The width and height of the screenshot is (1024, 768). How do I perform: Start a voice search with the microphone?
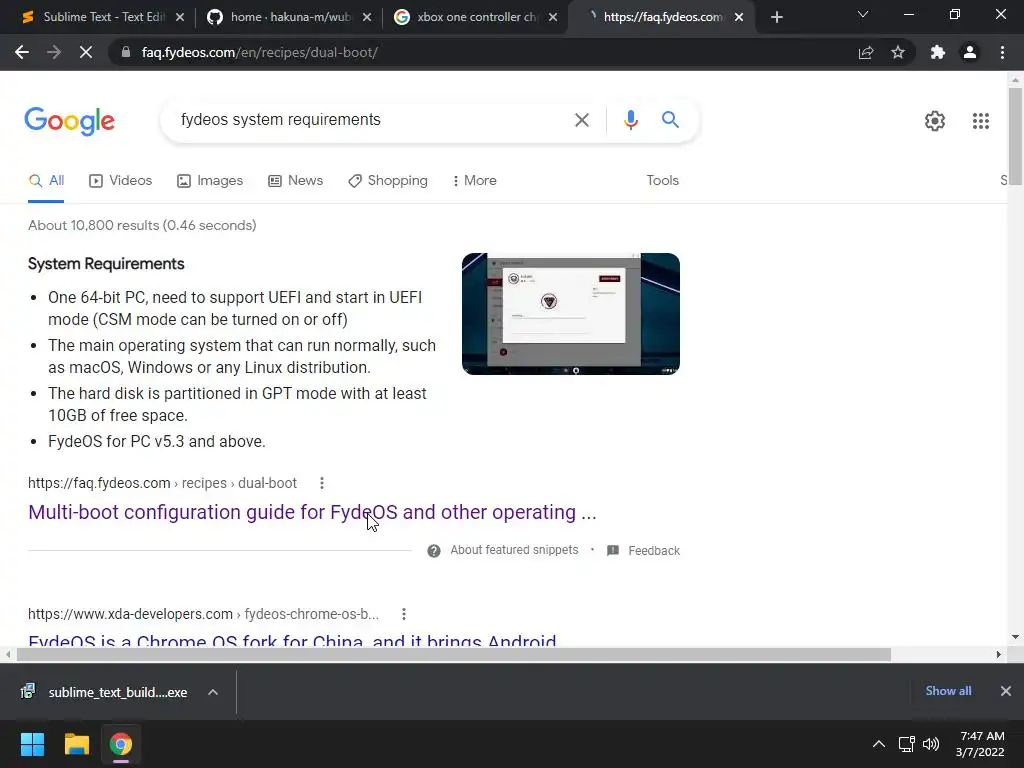tap(630, 120)
